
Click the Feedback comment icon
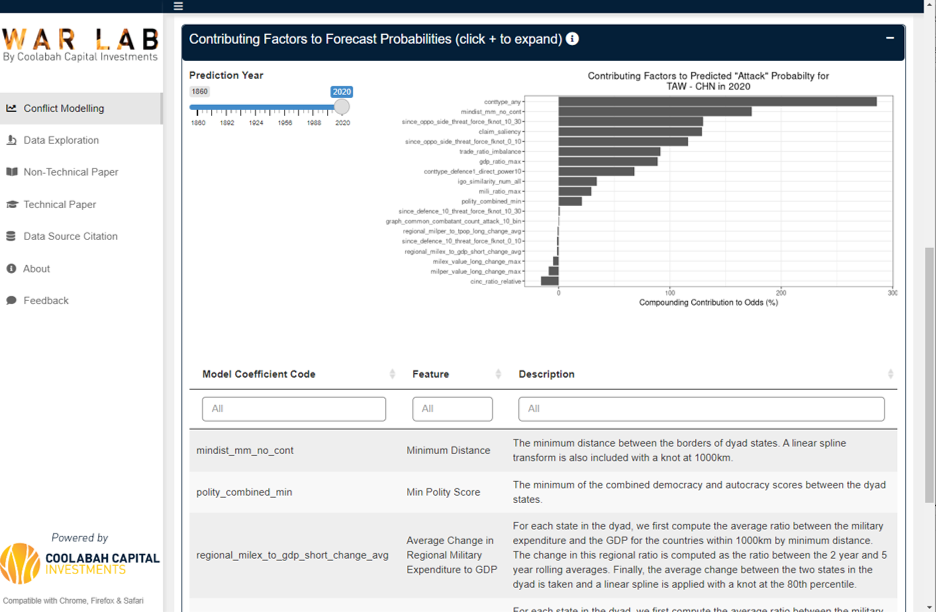12,300
